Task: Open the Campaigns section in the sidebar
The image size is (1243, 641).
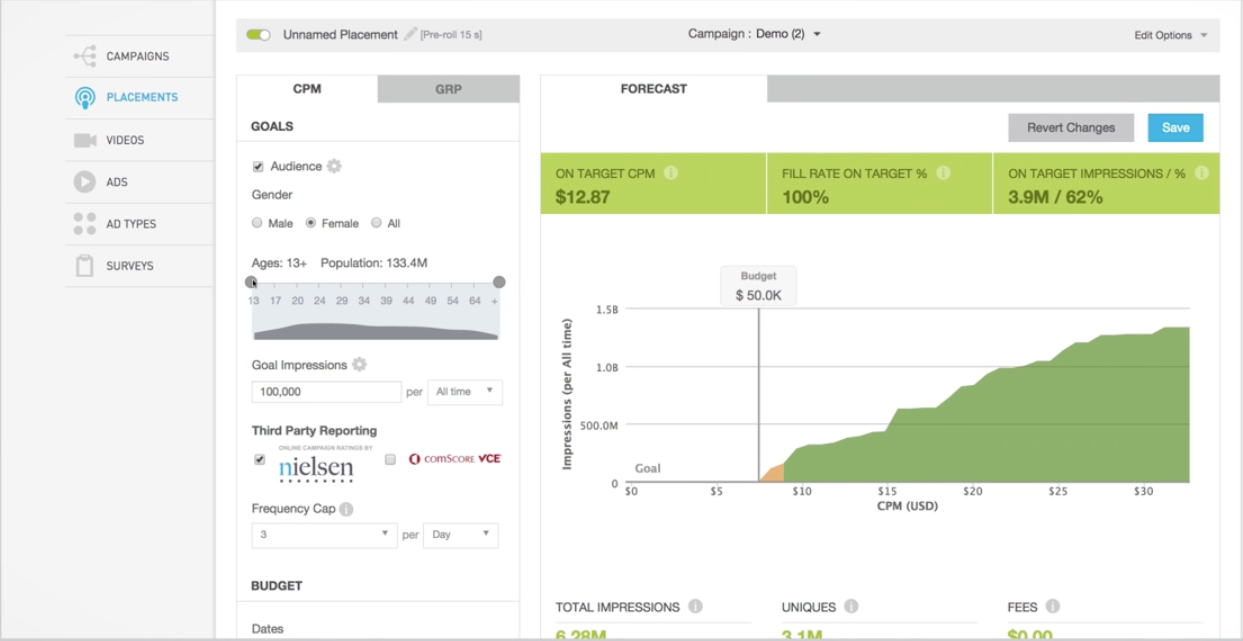Action: pyautogui.click(x=88, y=56)
